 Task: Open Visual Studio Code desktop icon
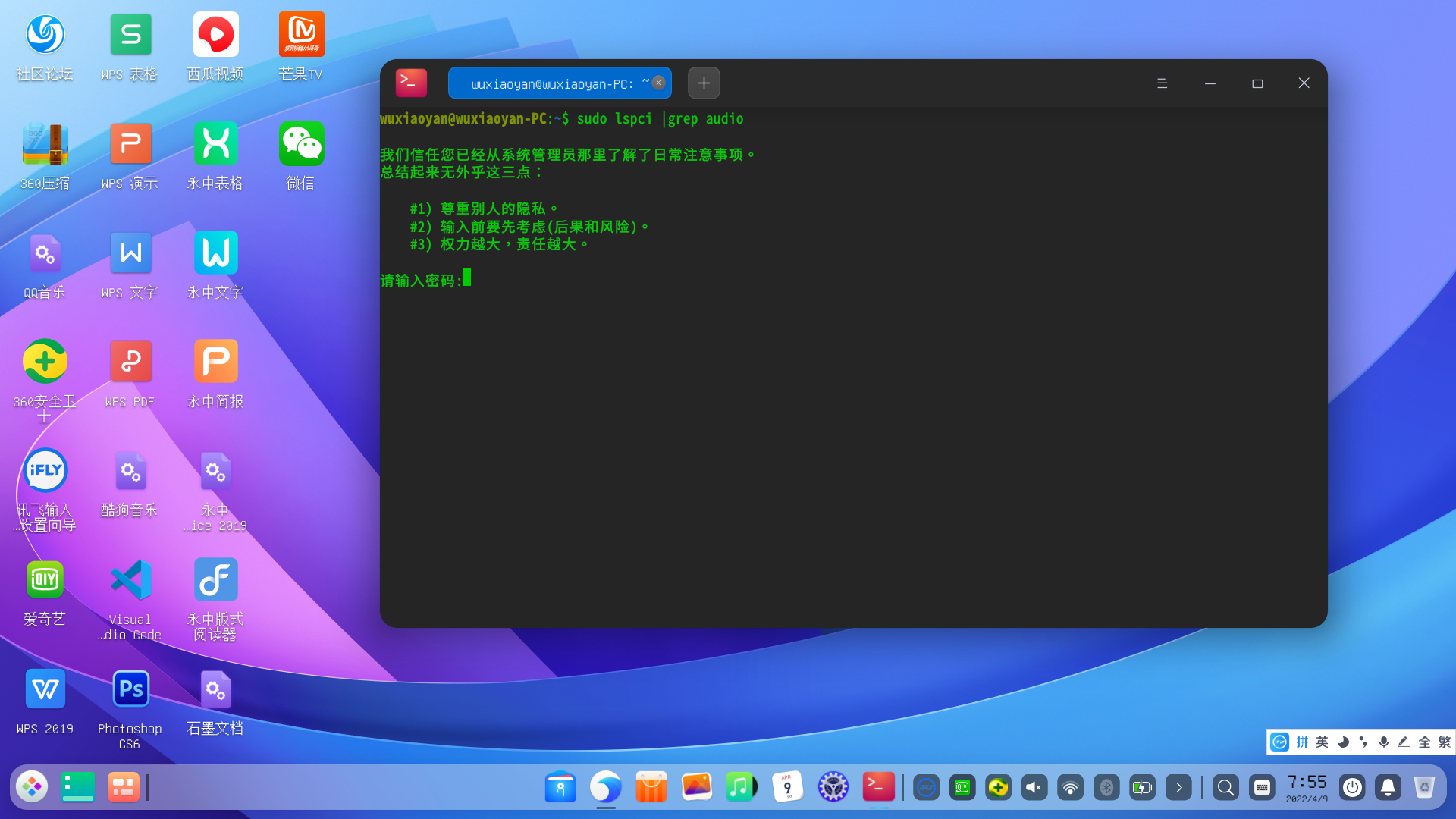(x=130, y=580)
